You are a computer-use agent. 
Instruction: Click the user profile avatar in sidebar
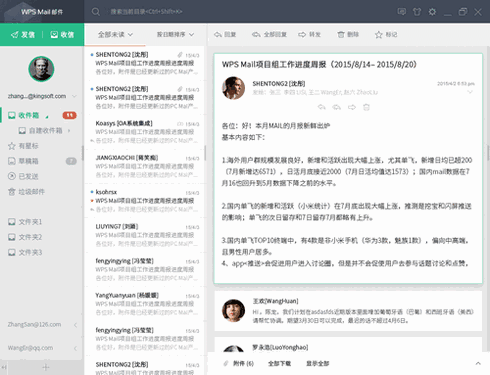click(x=41, y=69)
